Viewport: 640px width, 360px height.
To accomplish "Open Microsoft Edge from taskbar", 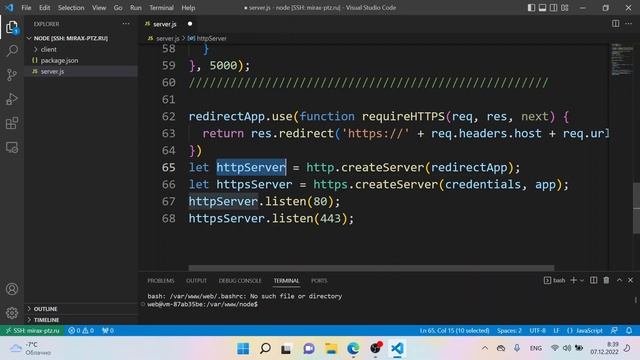I will (x=353, y=349).
